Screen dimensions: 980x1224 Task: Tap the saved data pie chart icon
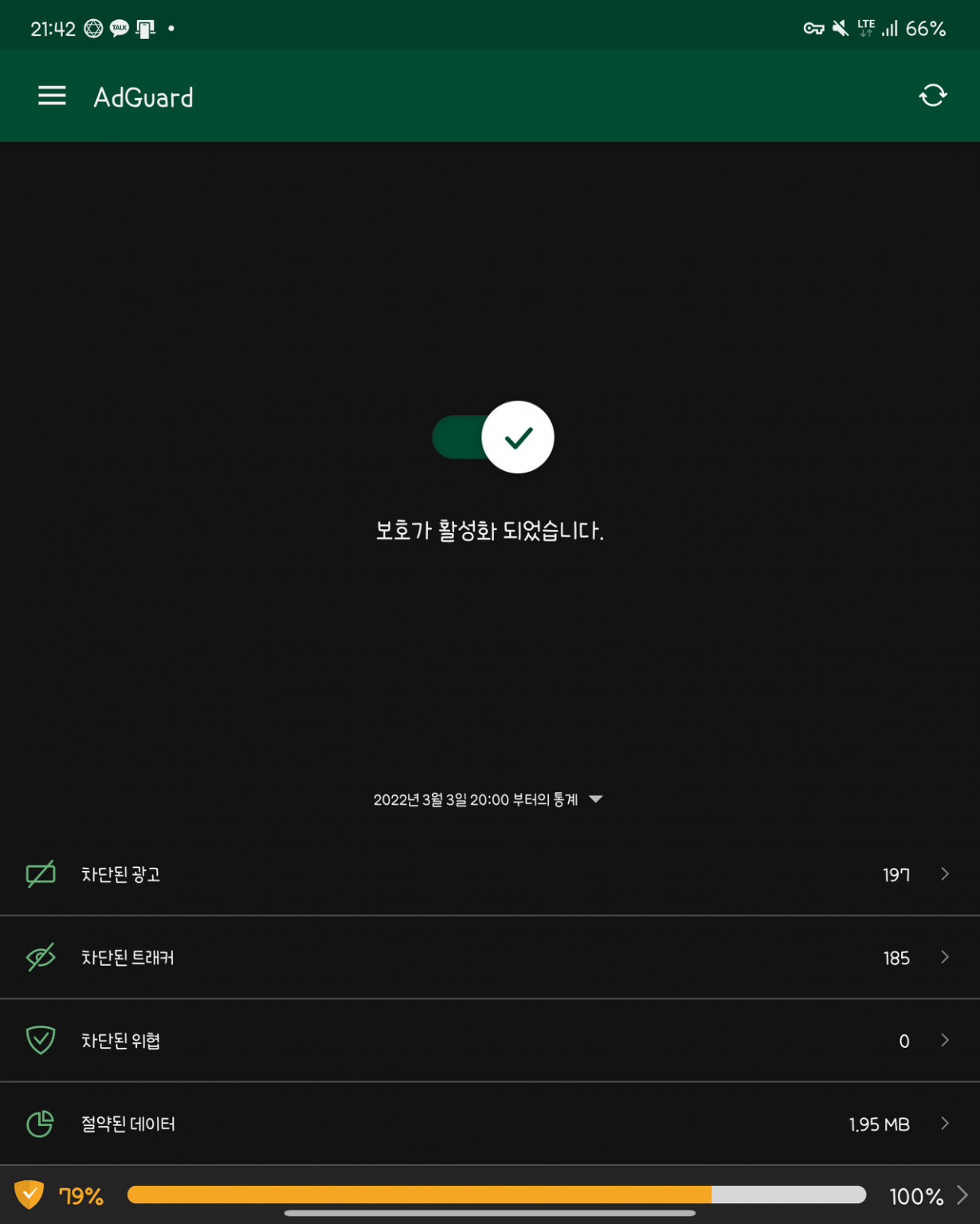click(x=40, y=1124)
